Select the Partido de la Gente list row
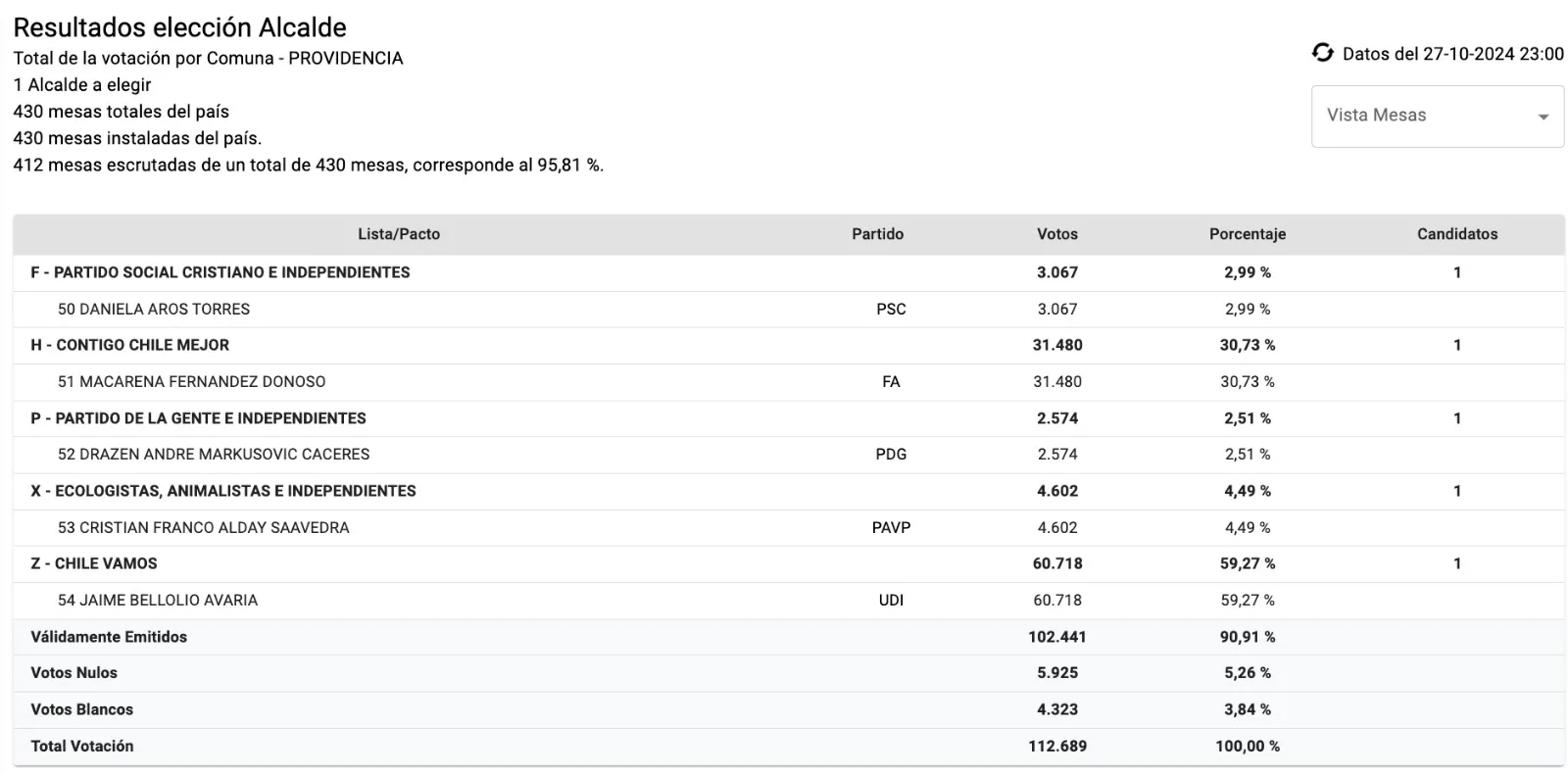 pyautogui.click(x=199, y=418)
